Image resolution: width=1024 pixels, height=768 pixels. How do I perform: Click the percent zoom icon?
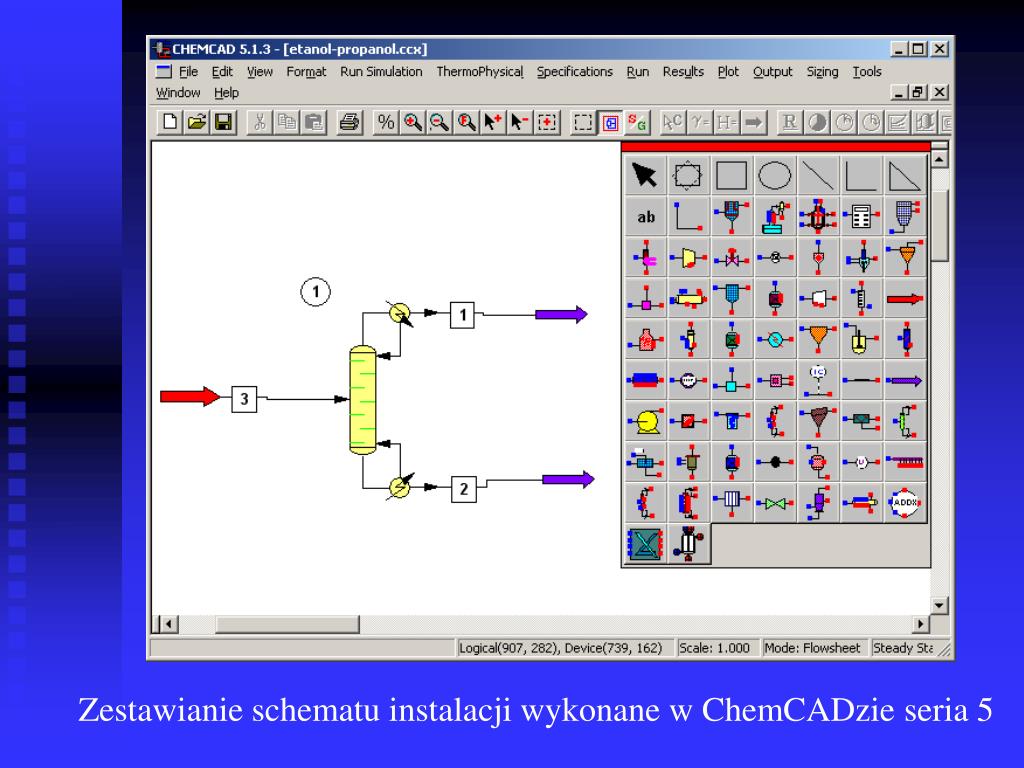(x=385, y=122)
